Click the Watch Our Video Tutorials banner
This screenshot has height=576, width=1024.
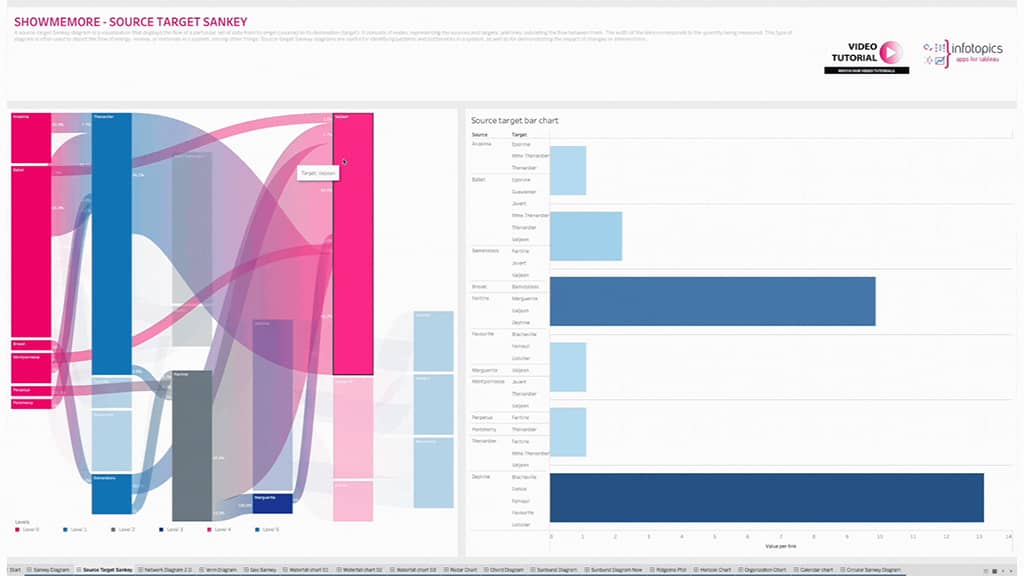pos(866,71)
